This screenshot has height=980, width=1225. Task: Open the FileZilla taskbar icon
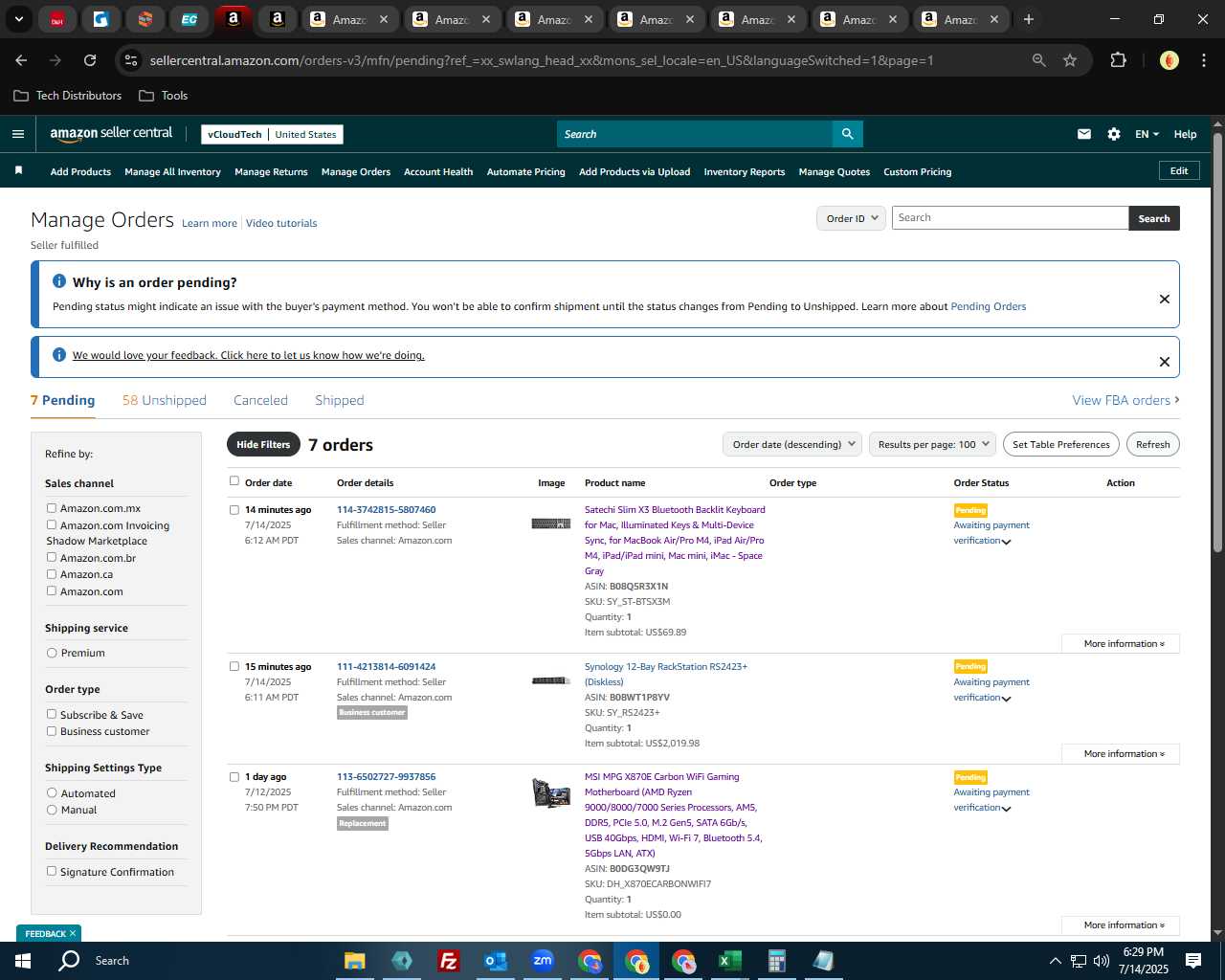click(x=448, y=961)
